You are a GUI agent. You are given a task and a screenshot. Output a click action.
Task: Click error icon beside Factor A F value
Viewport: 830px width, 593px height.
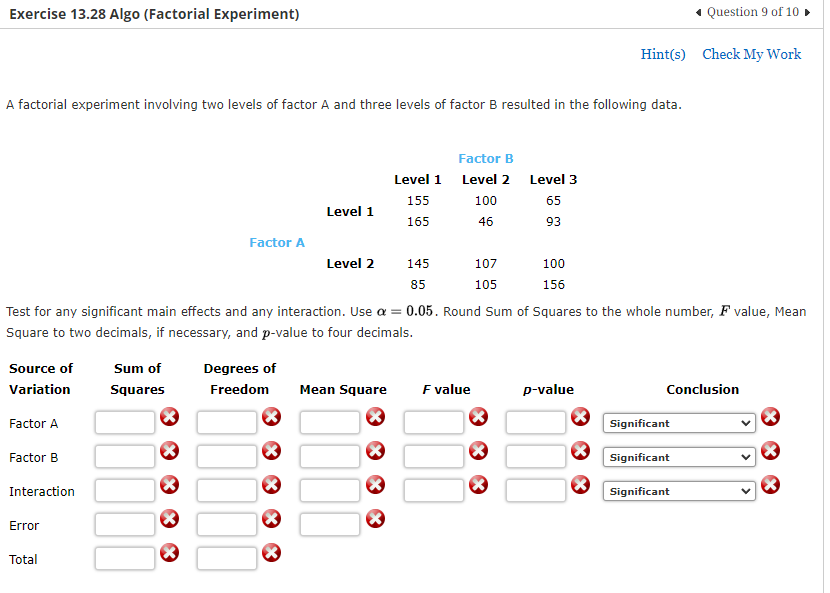[479, 417]
